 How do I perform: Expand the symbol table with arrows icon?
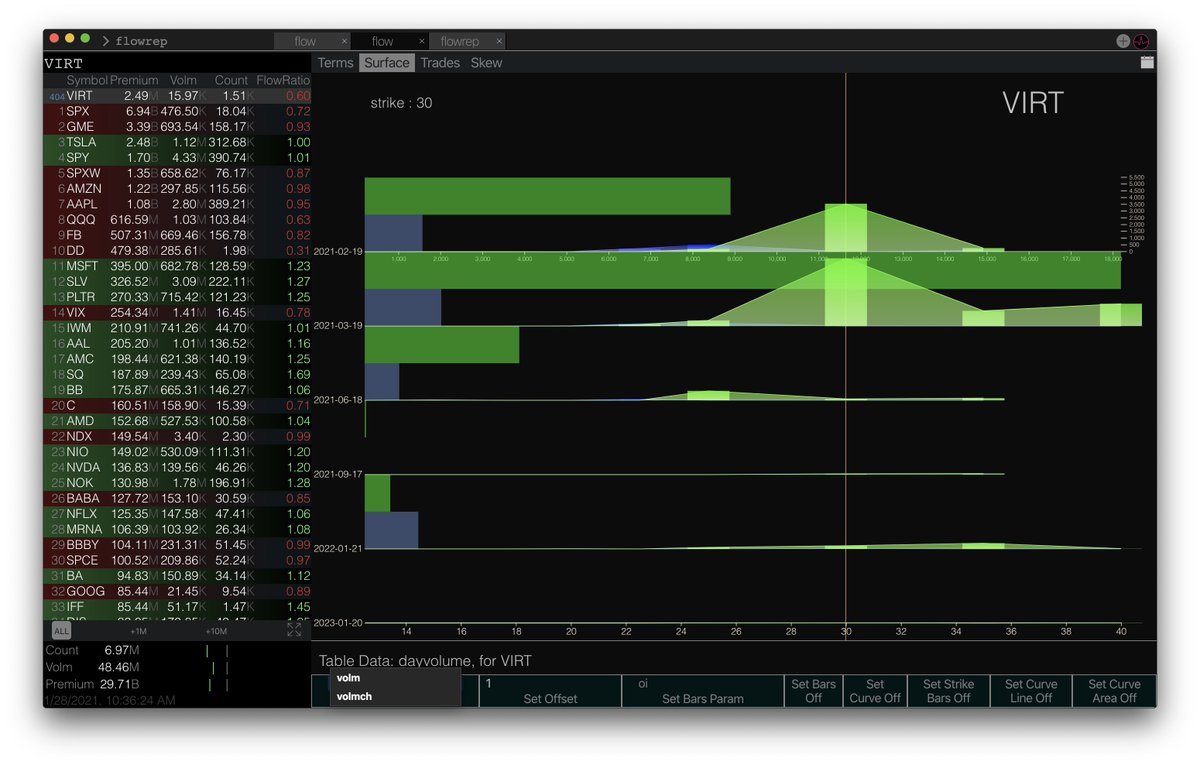tap(294, 630)
